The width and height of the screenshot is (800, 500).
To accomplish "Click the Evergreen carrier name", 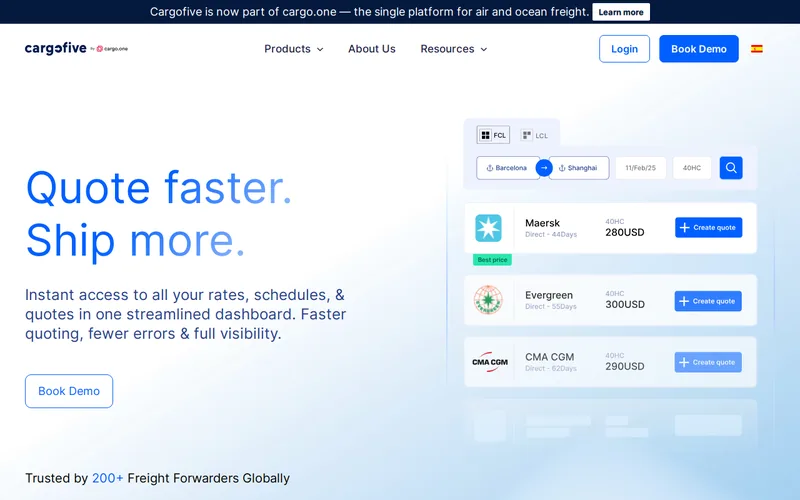I will (x=549, y=295).
